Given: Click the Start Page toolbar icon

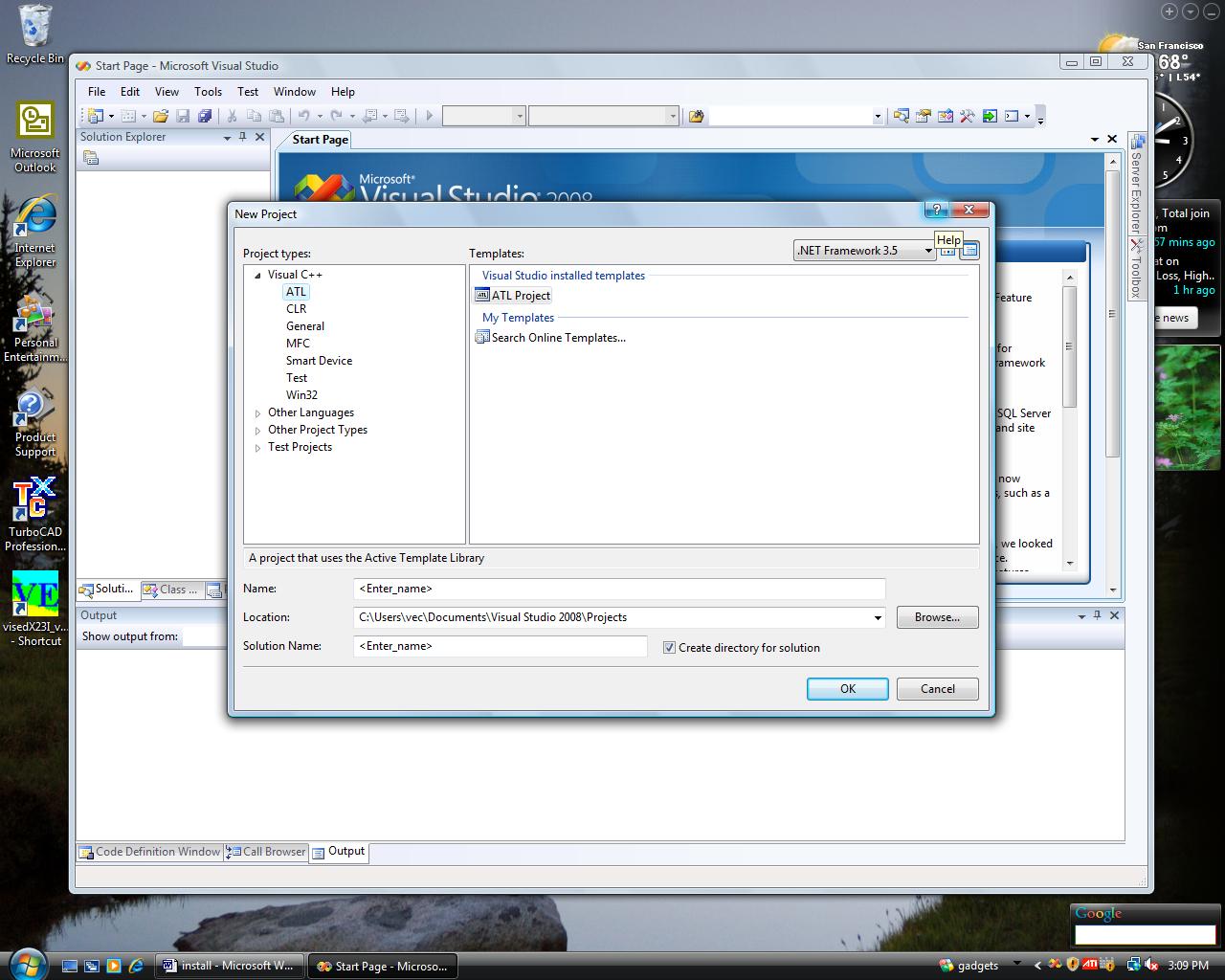Looking at the screenshot, I should click(x=990, y=116).
